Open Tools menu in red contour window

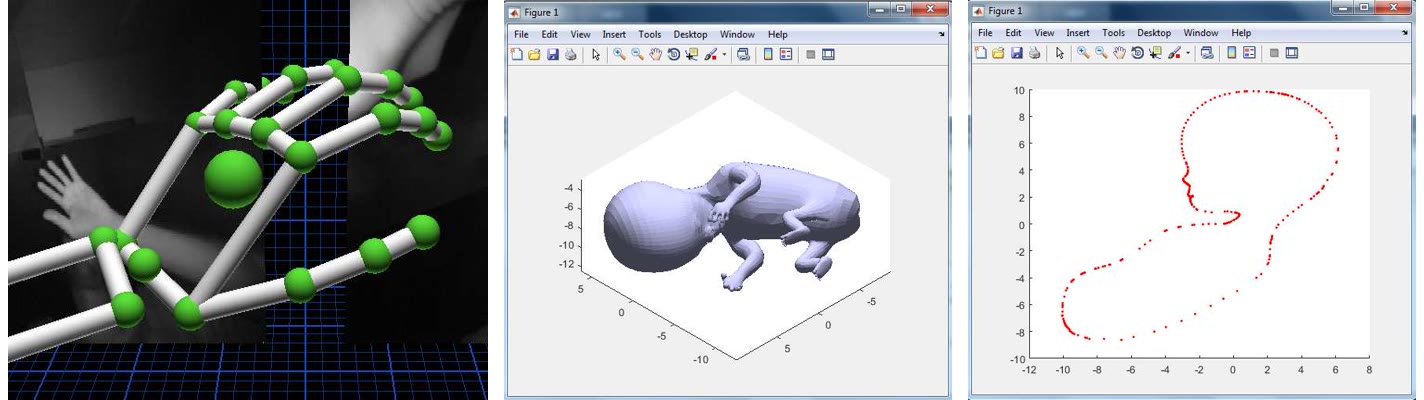(x=1114, y=33)
